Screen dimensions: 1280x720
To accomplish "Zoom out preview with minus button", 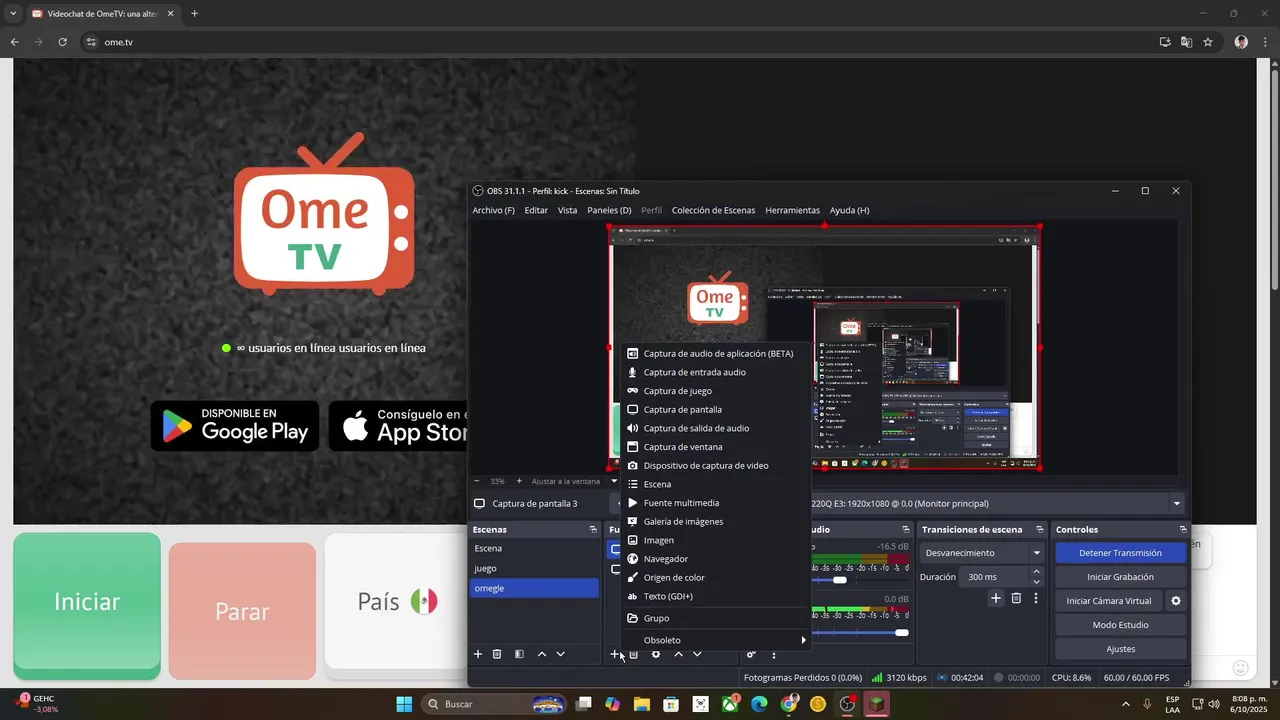I will click(x=476, y=481).
